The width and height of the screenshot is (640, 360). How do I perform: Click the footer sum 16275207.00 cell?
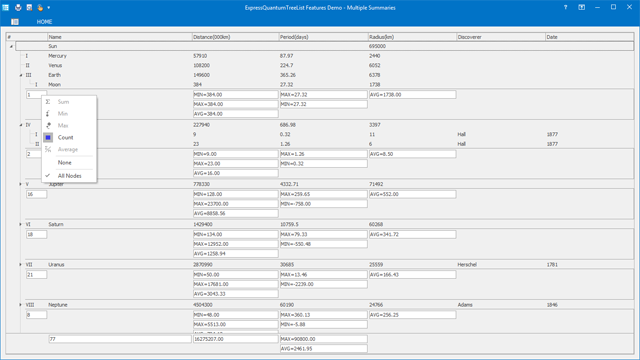pos(236,339)
